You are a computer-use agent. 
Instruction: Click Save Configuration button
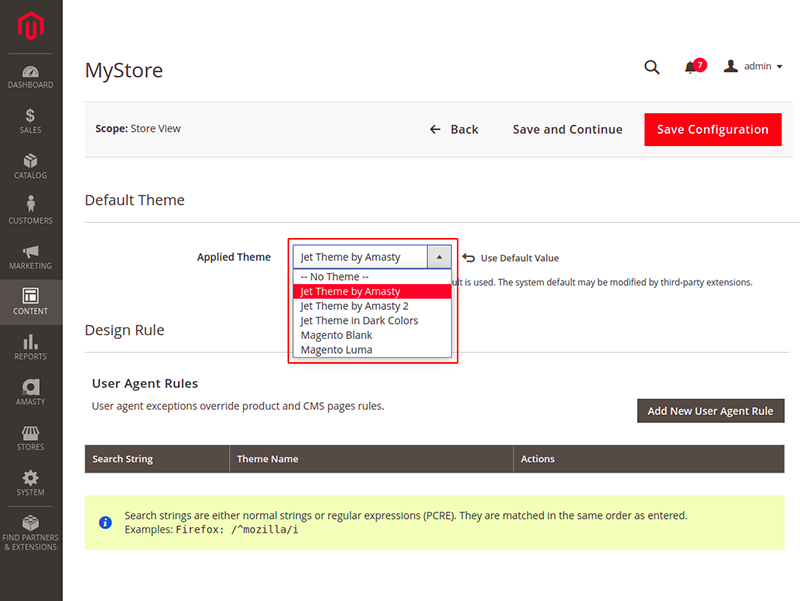[x=713, y=130]
